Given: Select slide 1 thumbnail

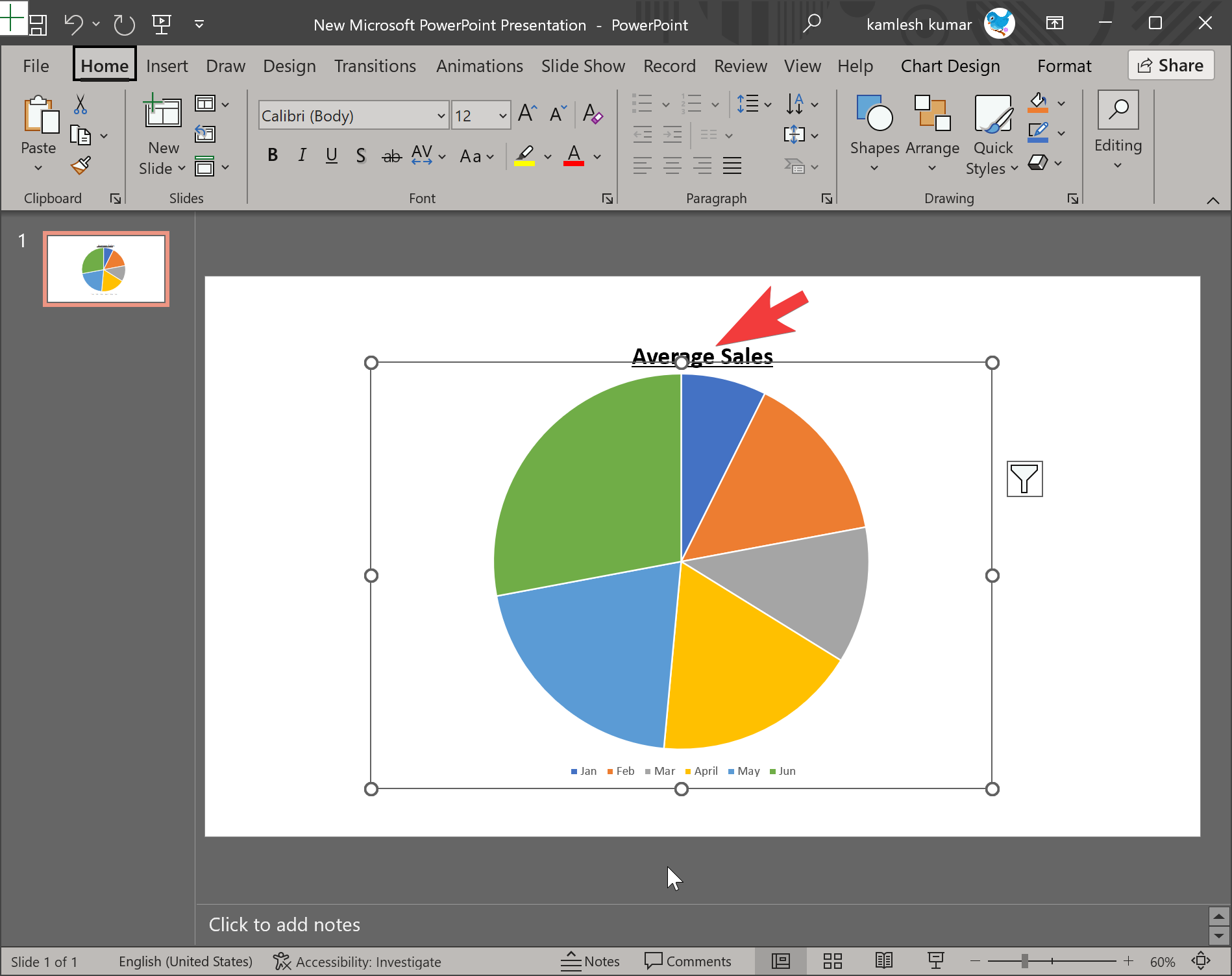Looking at the screenshot, I should 106,269.
